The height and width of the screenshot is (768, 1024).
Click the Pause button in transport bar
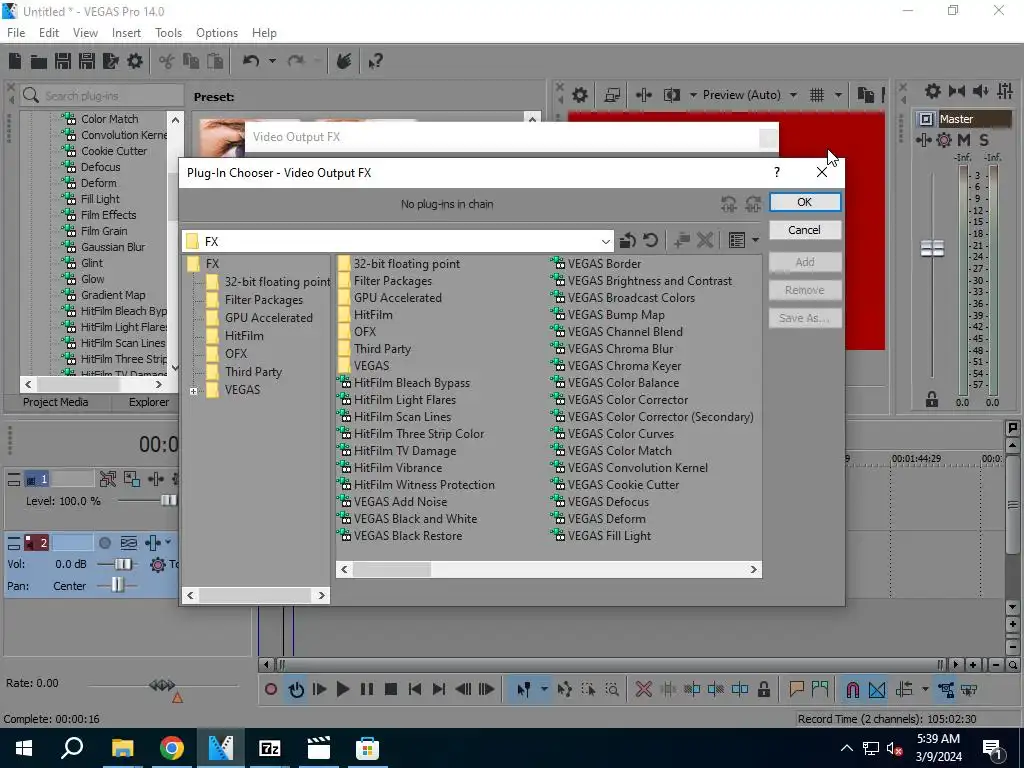coord(367,689)
